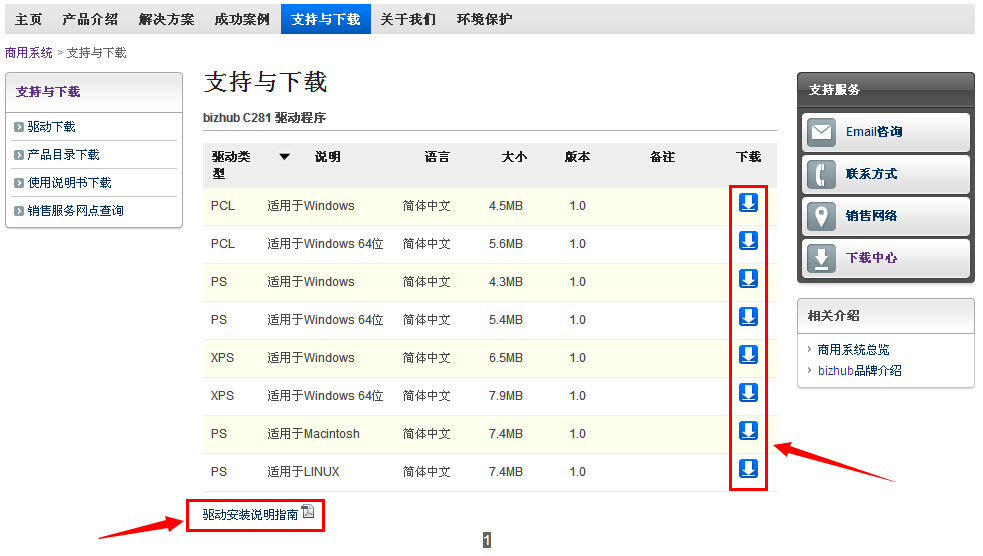The width and height of the screenshot is (983, 556).
Task: Click the Email咨询 envelope icon
Action: (822, 132)
